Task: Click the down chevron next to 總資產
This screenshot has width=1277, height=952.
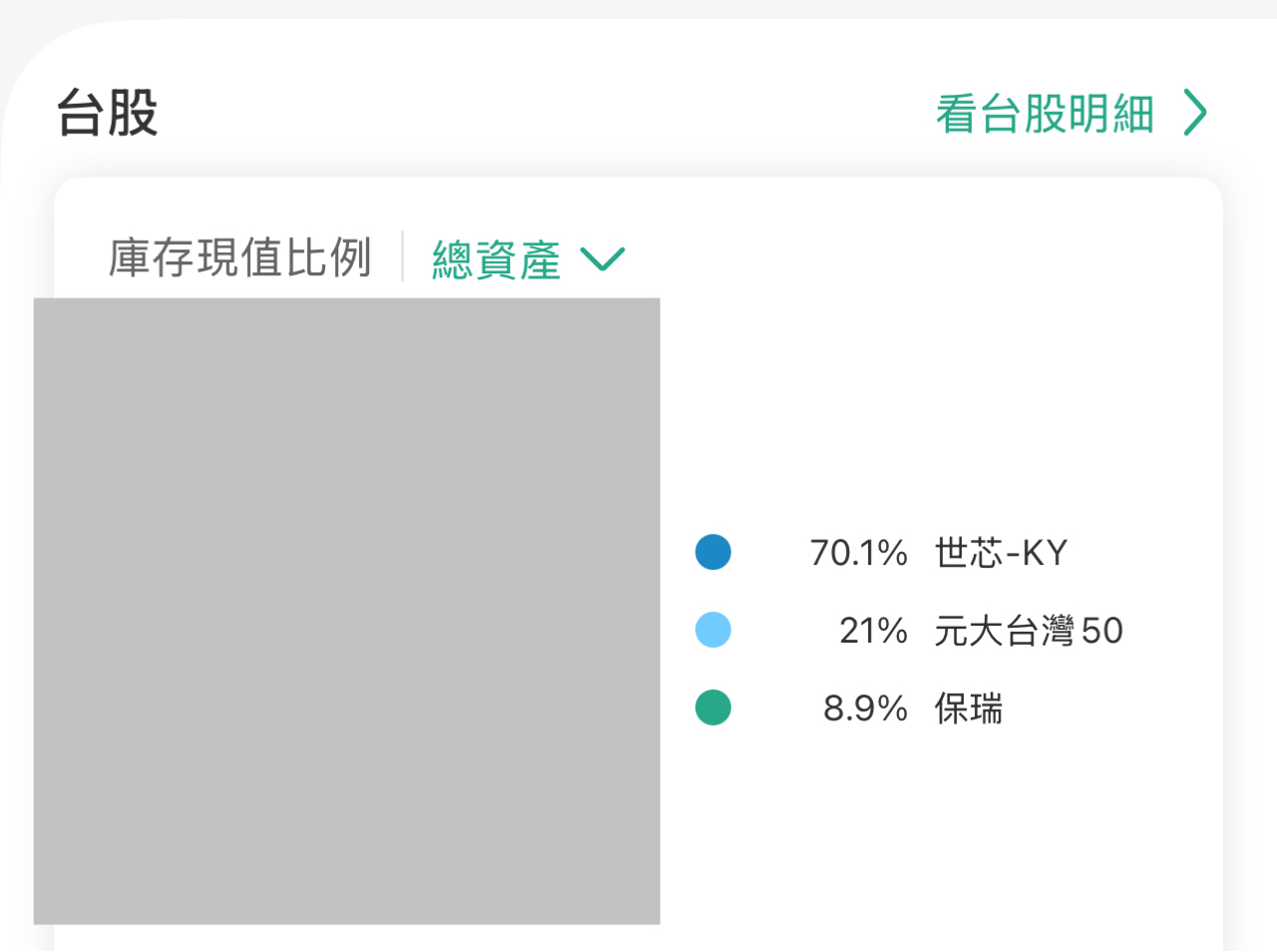Action: coord(603,259)
